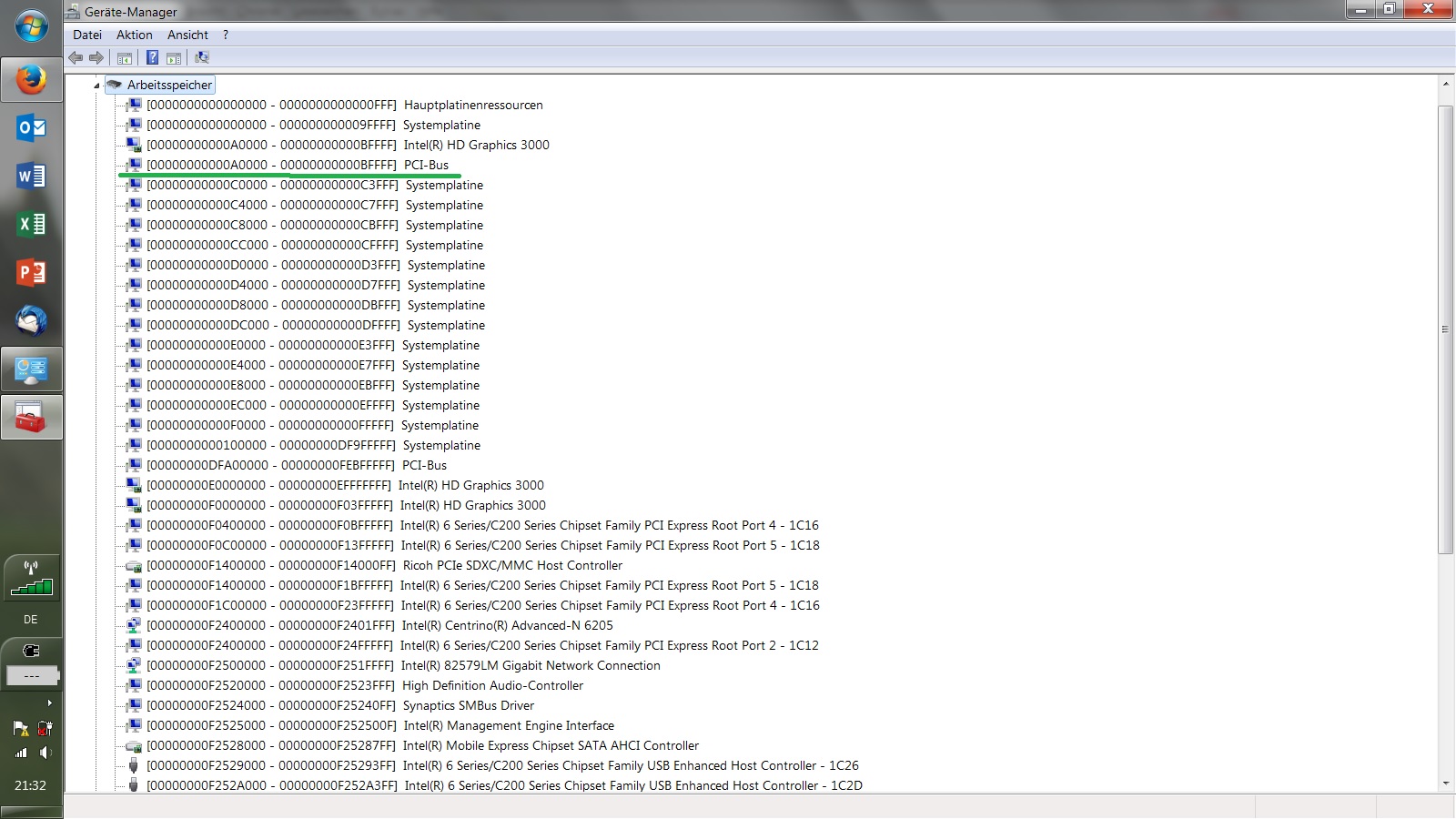The height and width of the screenshot is (819, 1456).
Task: Open the Ansicht menu
Action: [x=187, y=35]
